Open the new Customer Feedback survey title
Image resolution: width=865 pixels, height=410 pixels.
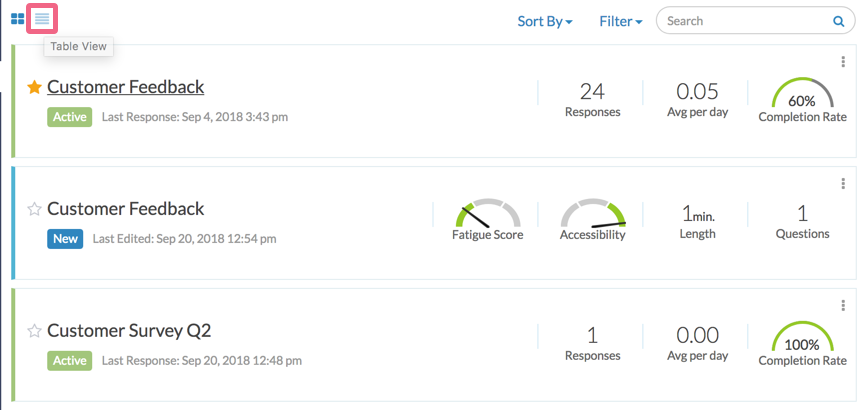[x=125, y=209]
